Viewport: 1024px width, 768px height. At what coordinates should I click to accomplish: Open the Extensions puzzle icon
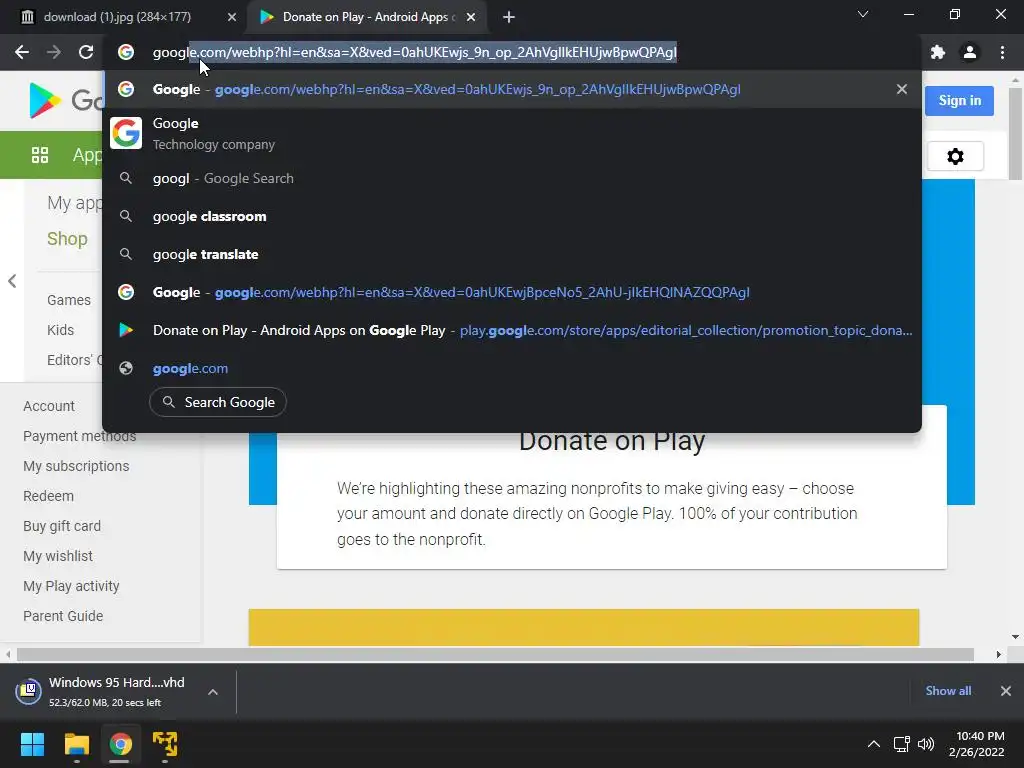(x=938, y=52)
